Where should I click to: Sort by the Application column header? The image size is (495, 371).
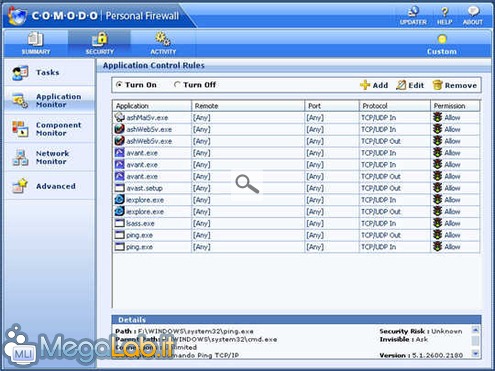152,106
